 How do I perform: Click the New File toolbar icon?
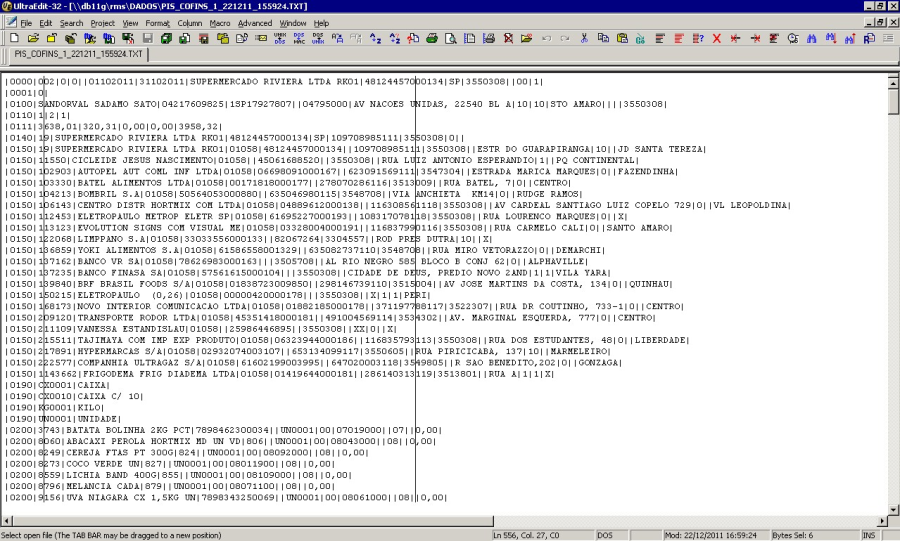tap(14, 38)
